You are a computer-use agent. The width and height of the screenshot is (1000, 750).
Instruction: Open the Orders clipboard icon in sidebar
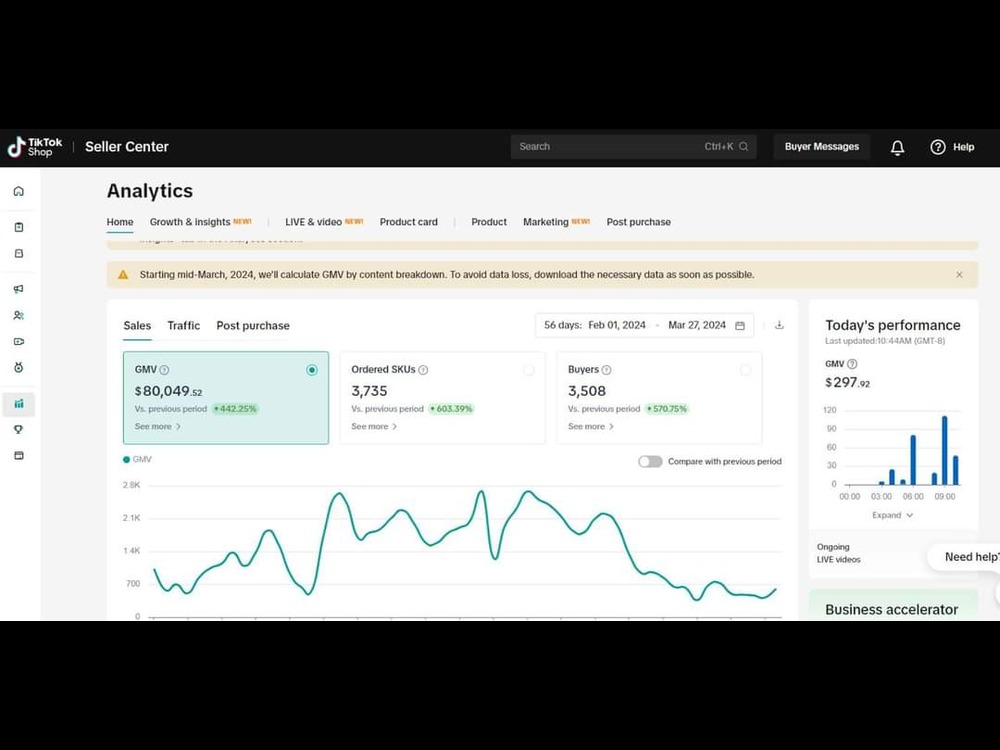[18, 227]
